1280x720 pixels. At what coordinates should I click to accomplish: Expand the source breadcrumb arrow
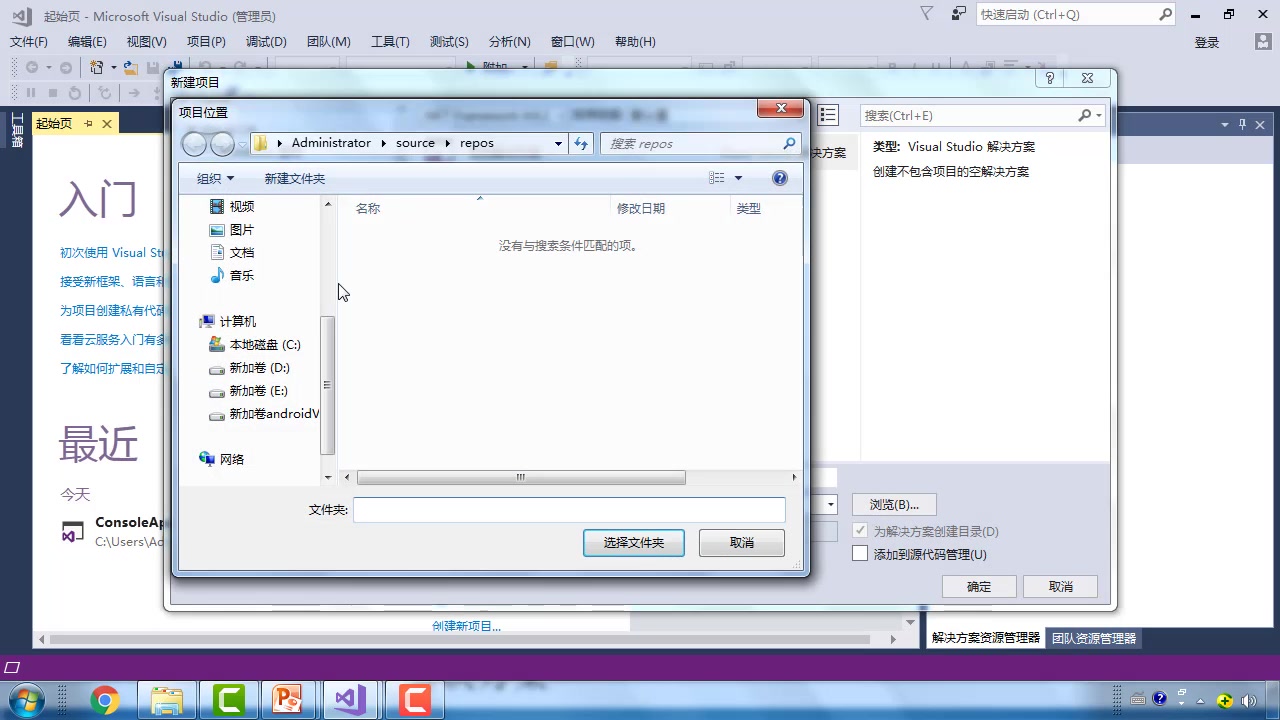click(x=448, y=143)
